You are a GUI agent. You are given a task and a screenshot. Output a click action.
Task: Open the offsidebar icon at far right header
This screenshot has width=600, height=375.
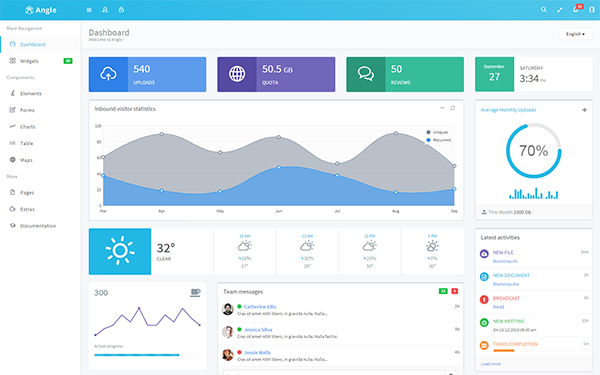click(x=592, y=10)
